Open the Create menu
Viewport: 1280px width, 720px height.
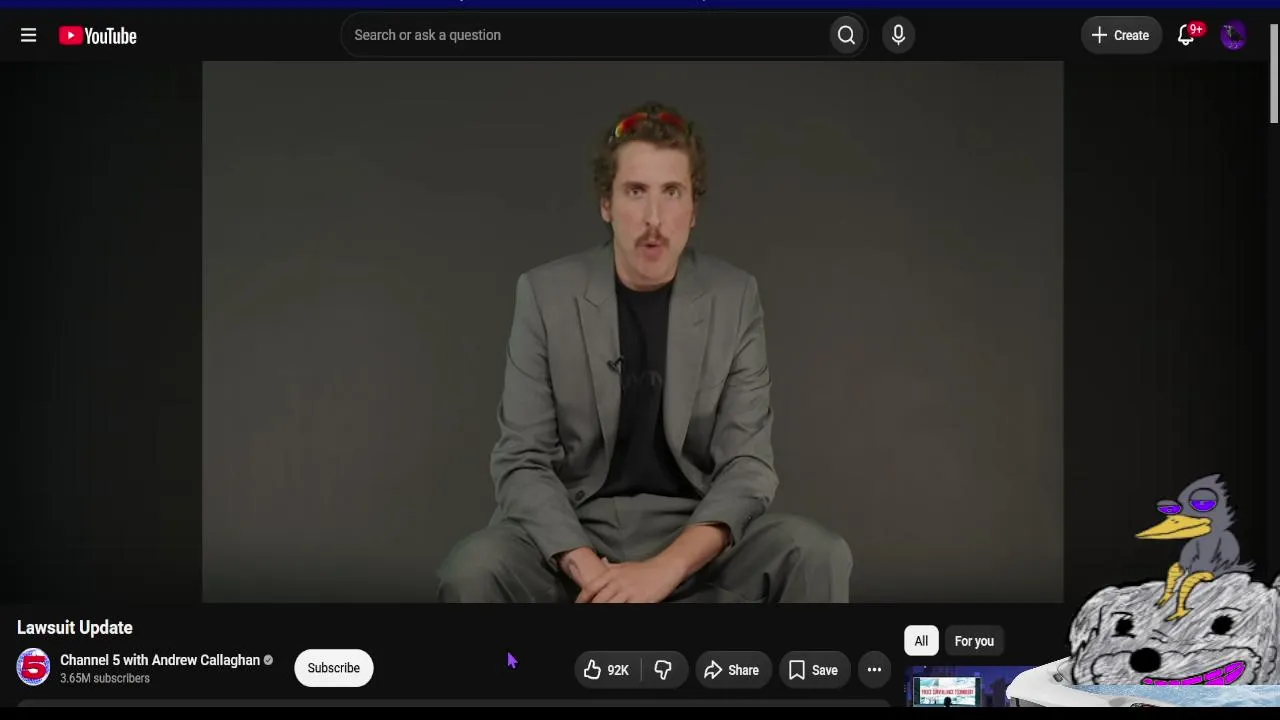[x=1120, y=35]
